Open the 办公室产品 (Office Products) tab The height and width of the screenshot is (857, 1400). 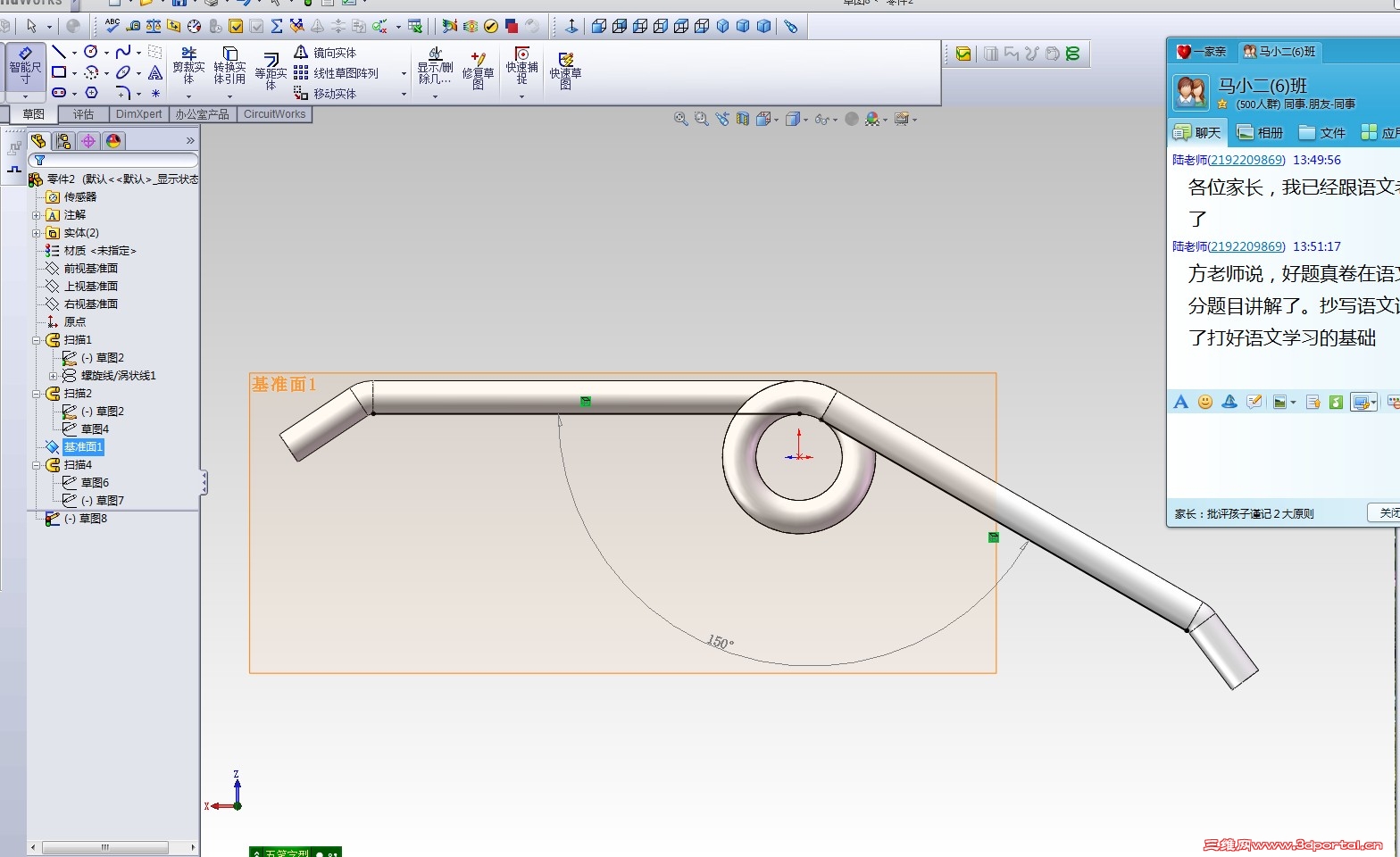pyautogui.click(x=202, y=114)
